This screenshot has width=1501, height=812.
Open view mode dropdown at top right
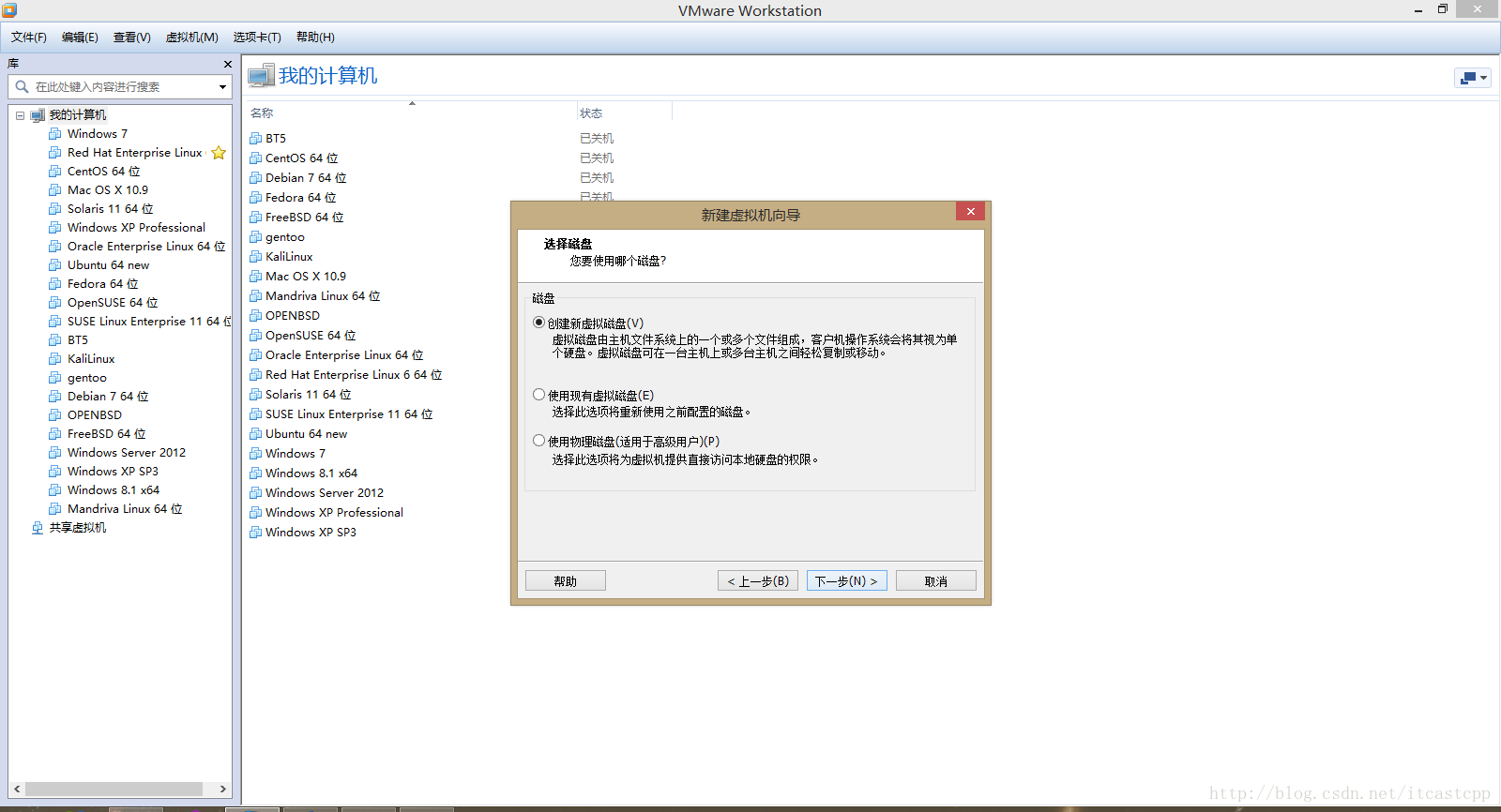tap(1473, 78)
